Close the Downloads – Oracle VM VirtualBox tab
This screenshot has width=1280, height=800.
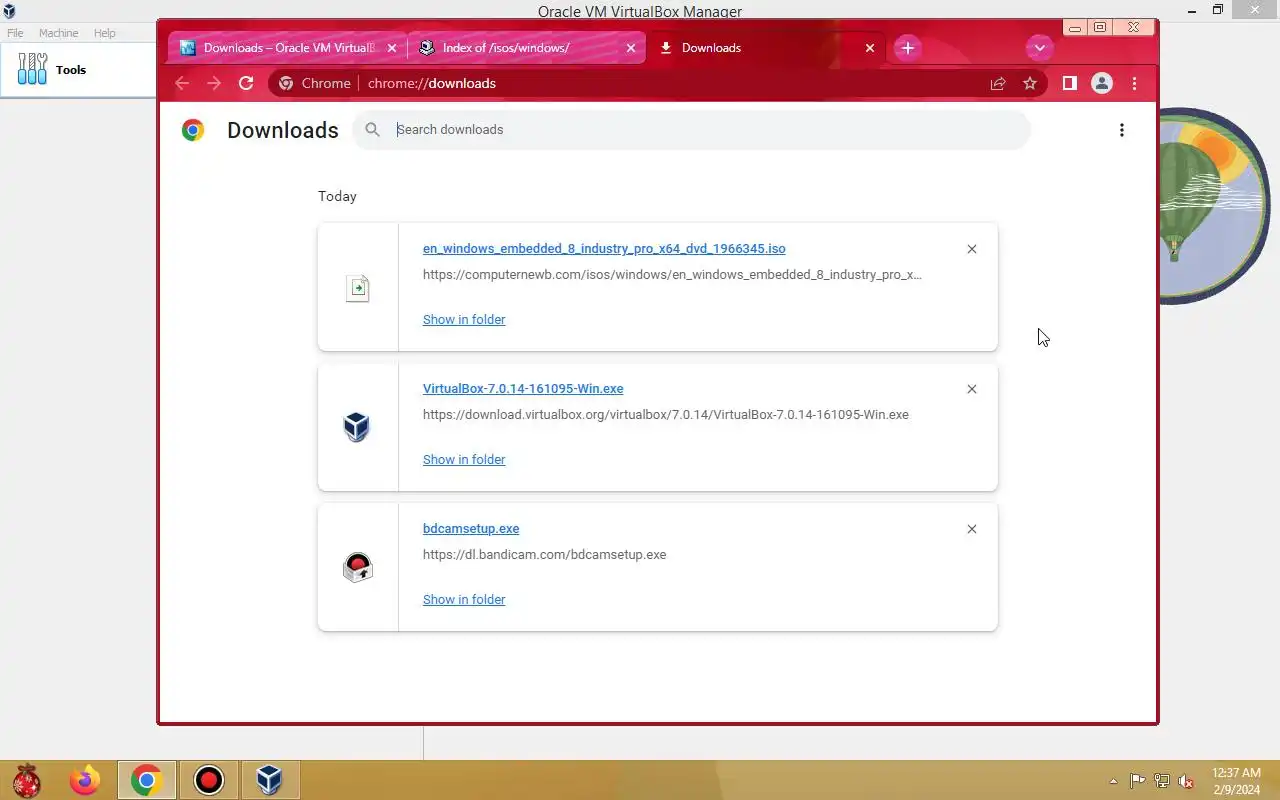click(392, 48)
